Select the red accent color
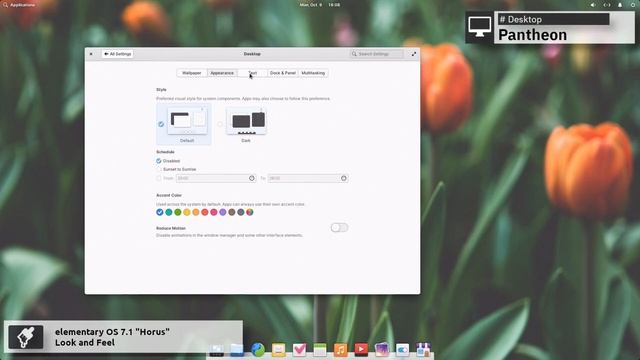 (204, 212)
